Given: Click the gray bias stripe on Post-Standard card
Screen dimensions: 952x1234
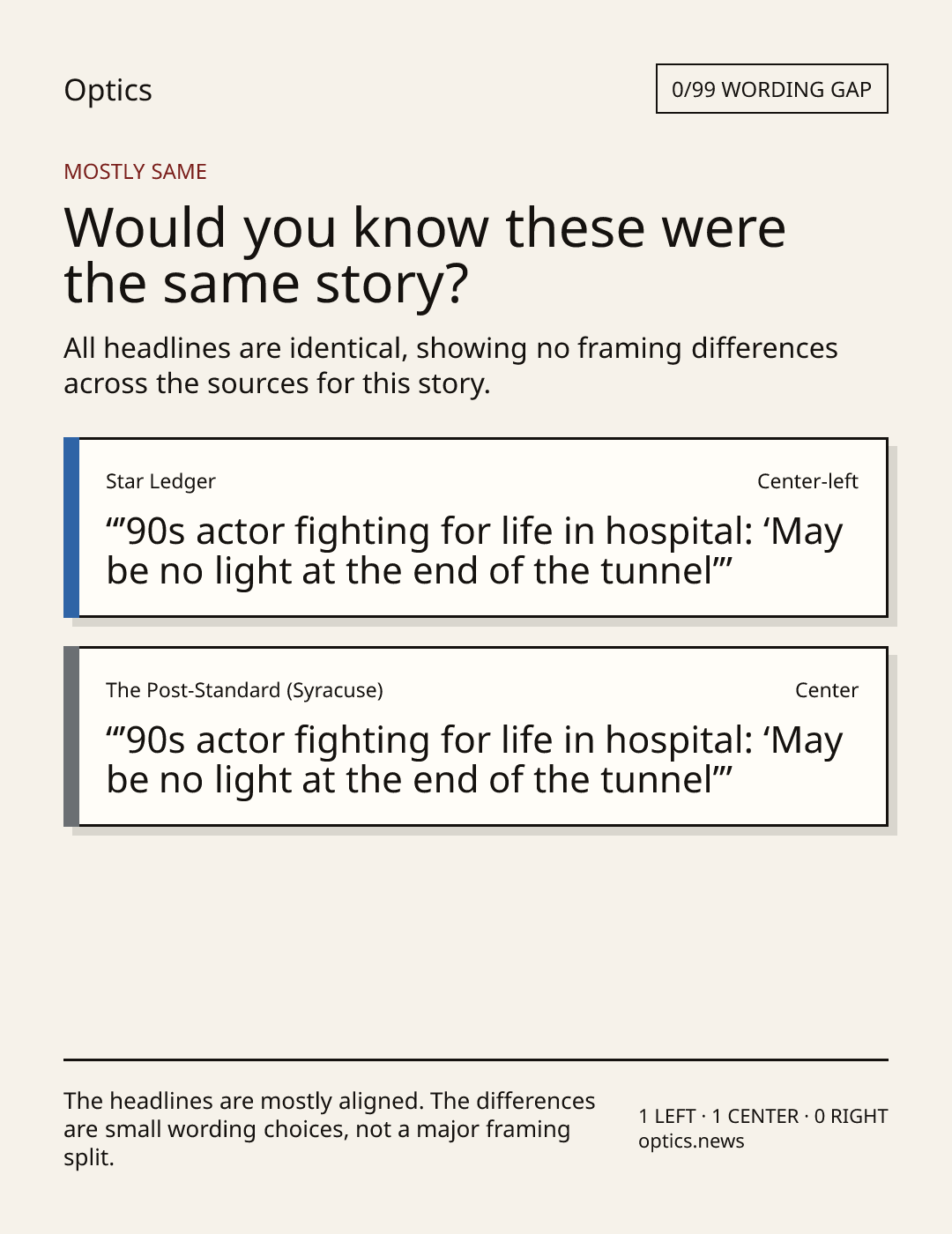Looking at the screenshot, I should (71, 736).
